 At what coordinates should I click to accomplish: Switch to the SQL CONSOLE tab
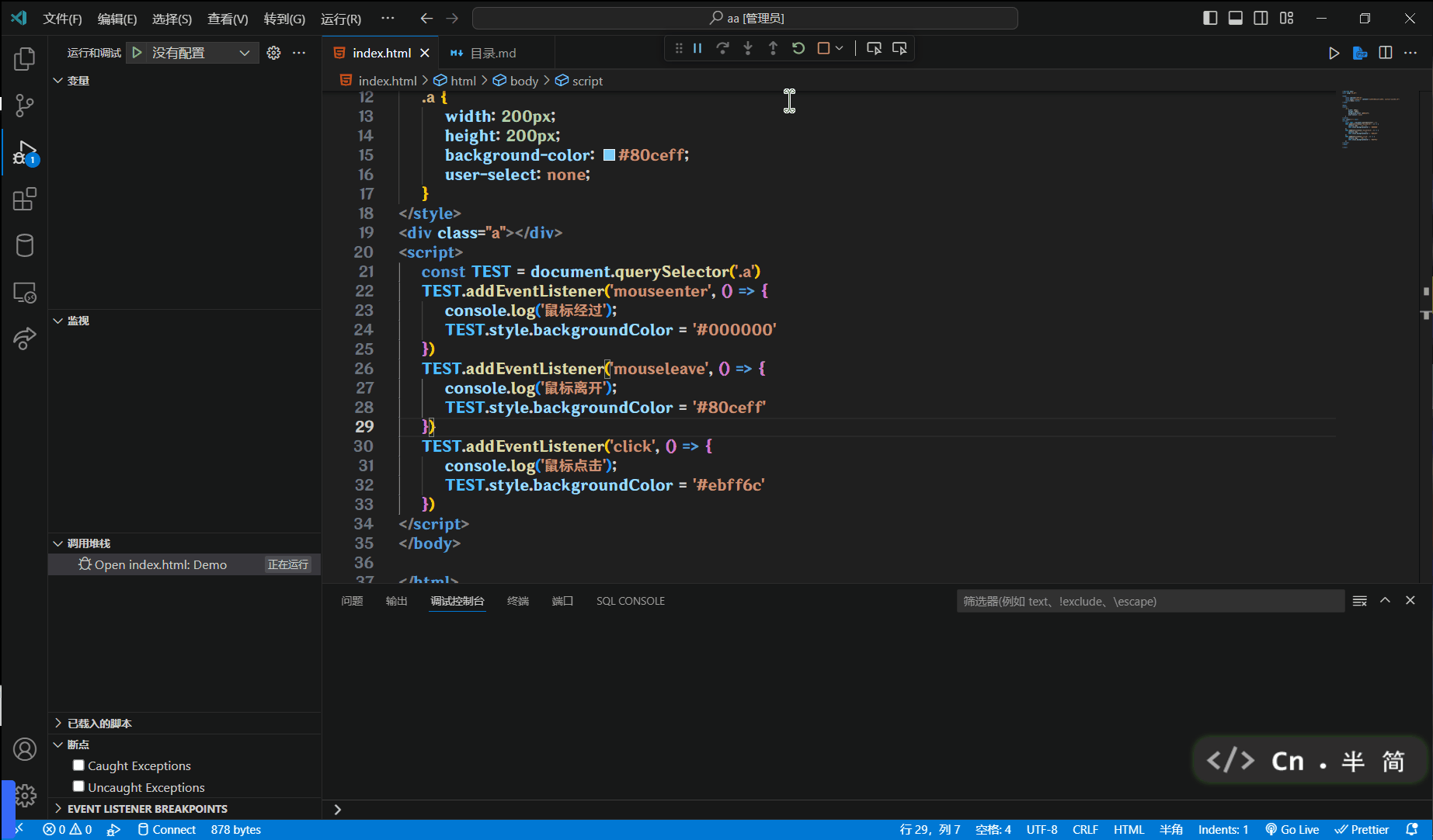click(x=630, y=601)
